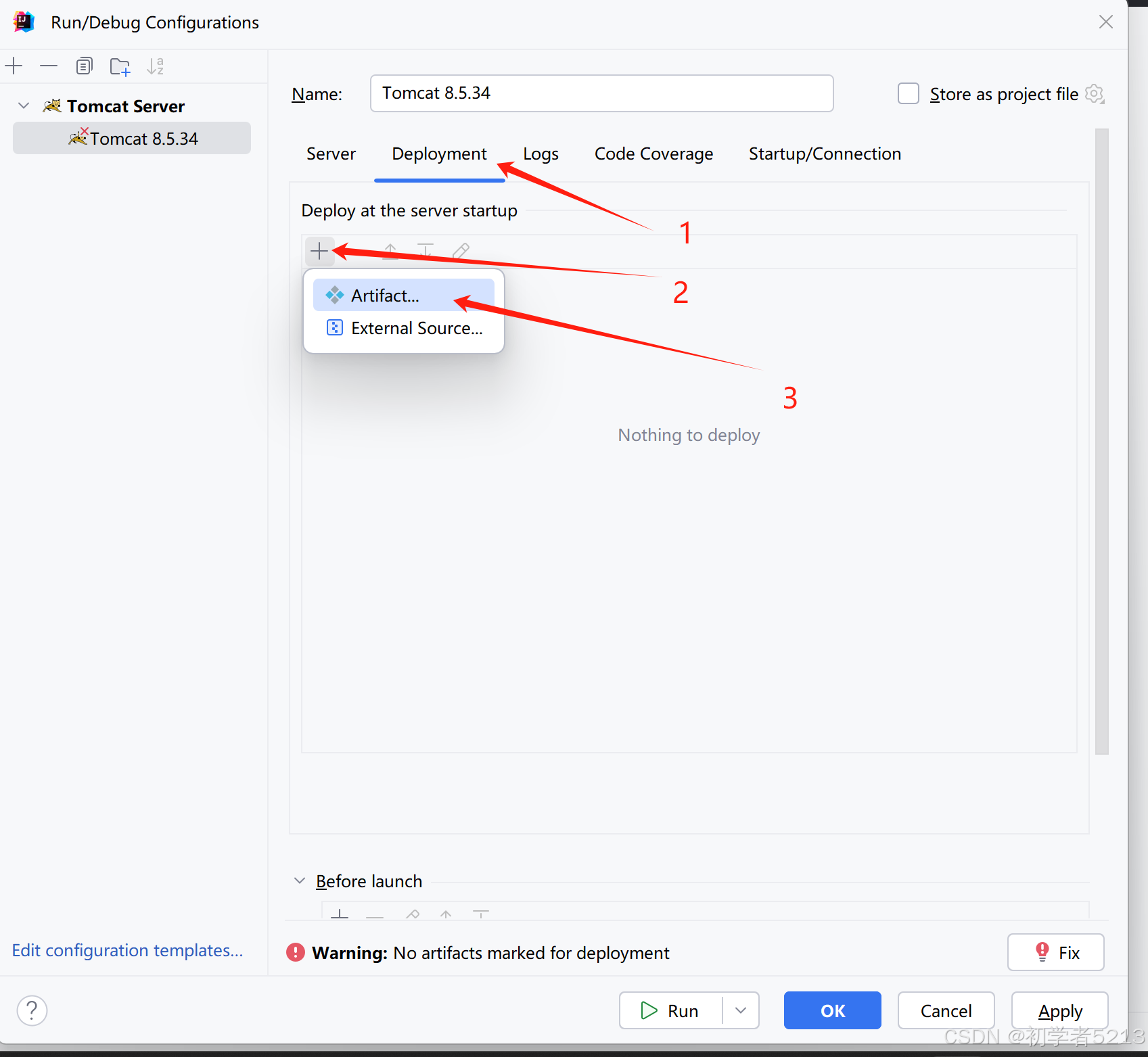1148x1057 pixels.
Task: Select the Tomcat 8.5.34 configuration item
Action: point(132,139)
